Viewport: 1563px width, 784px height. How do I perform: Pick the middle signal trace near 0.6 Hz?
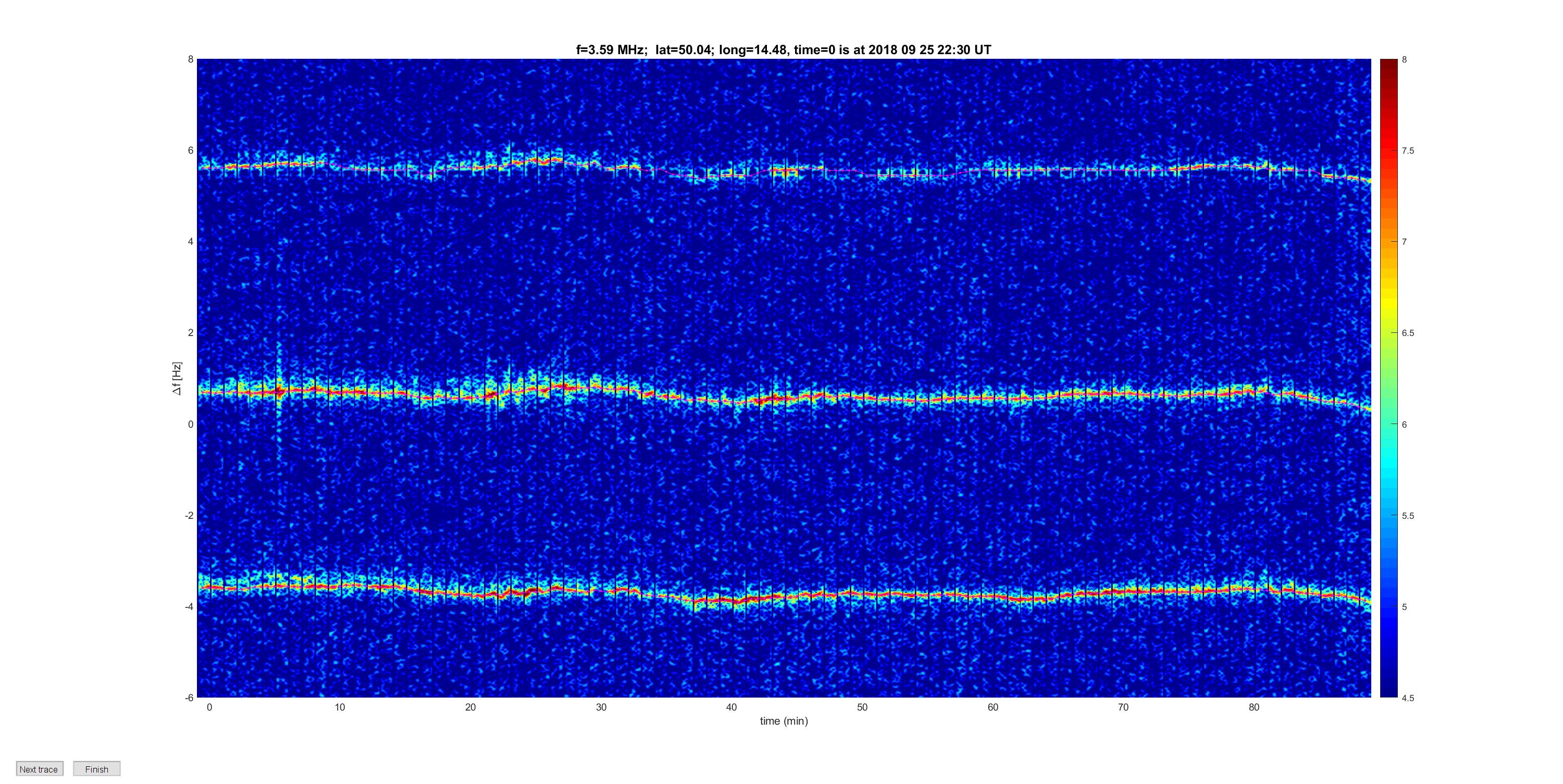click(x=784, y=397)
